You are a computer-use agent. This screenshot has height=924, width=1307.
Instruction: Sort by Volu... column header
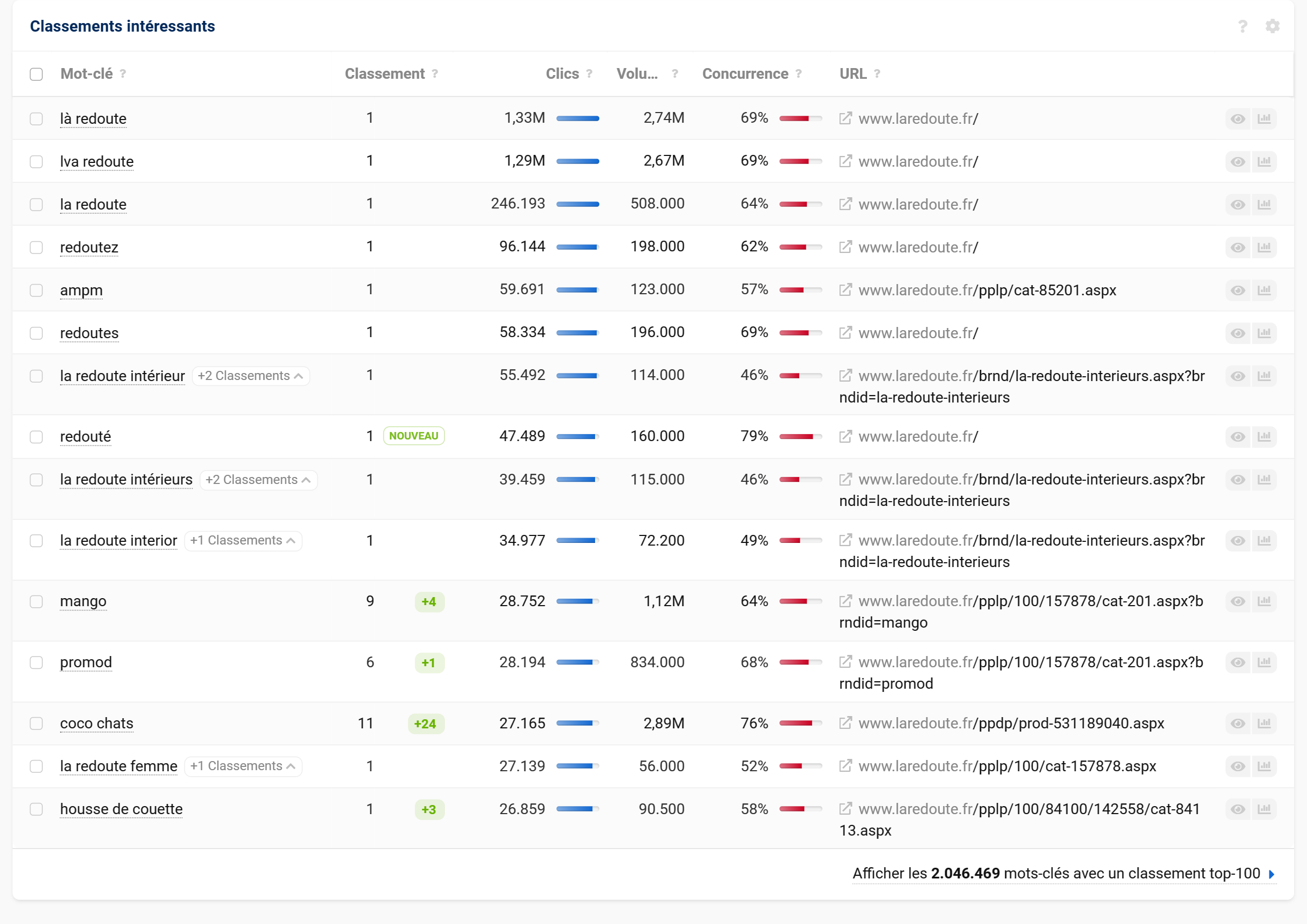point(637,73)
